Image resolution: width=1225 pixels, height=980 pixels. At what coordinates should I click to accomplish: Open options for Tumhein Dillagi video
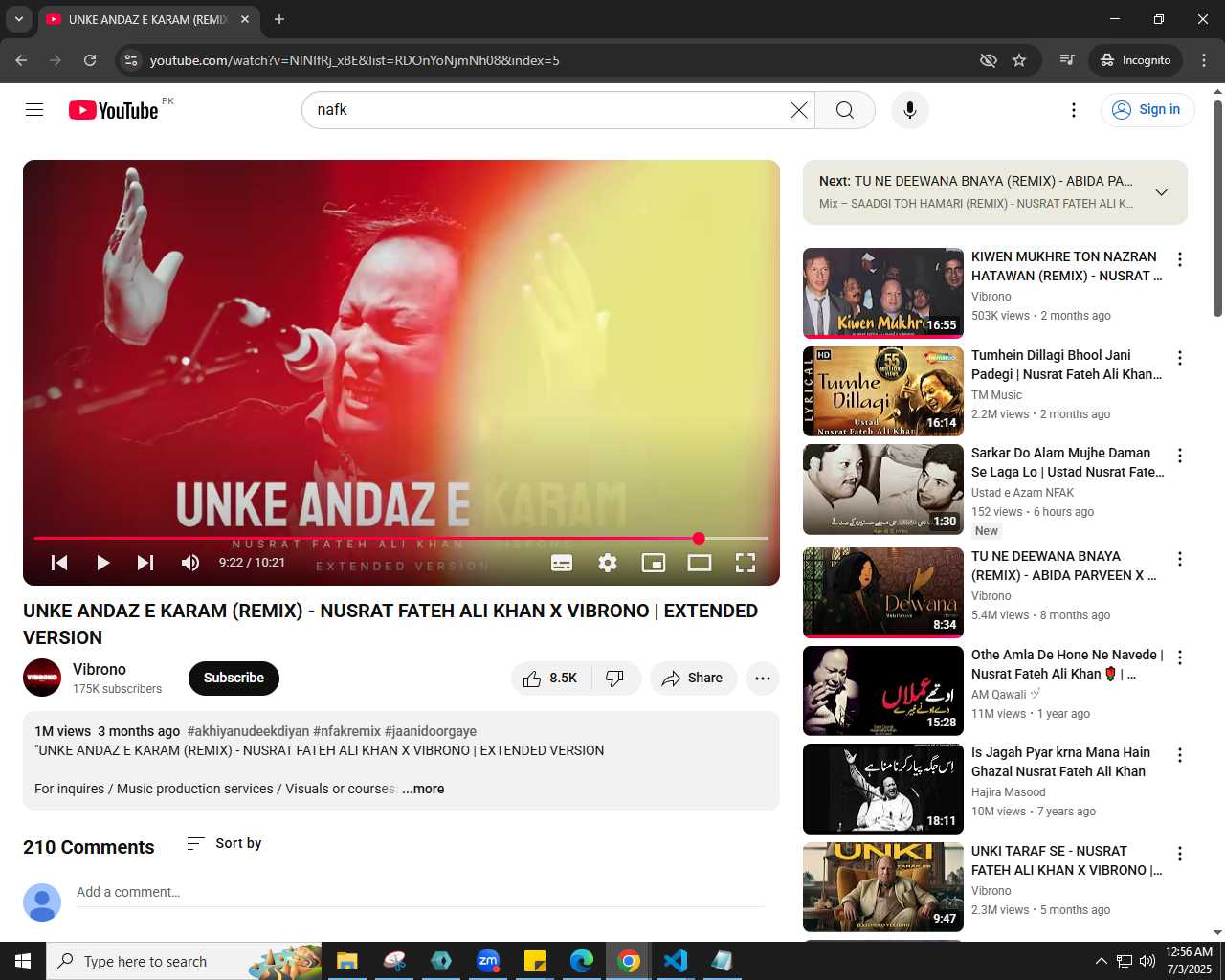1180,358
